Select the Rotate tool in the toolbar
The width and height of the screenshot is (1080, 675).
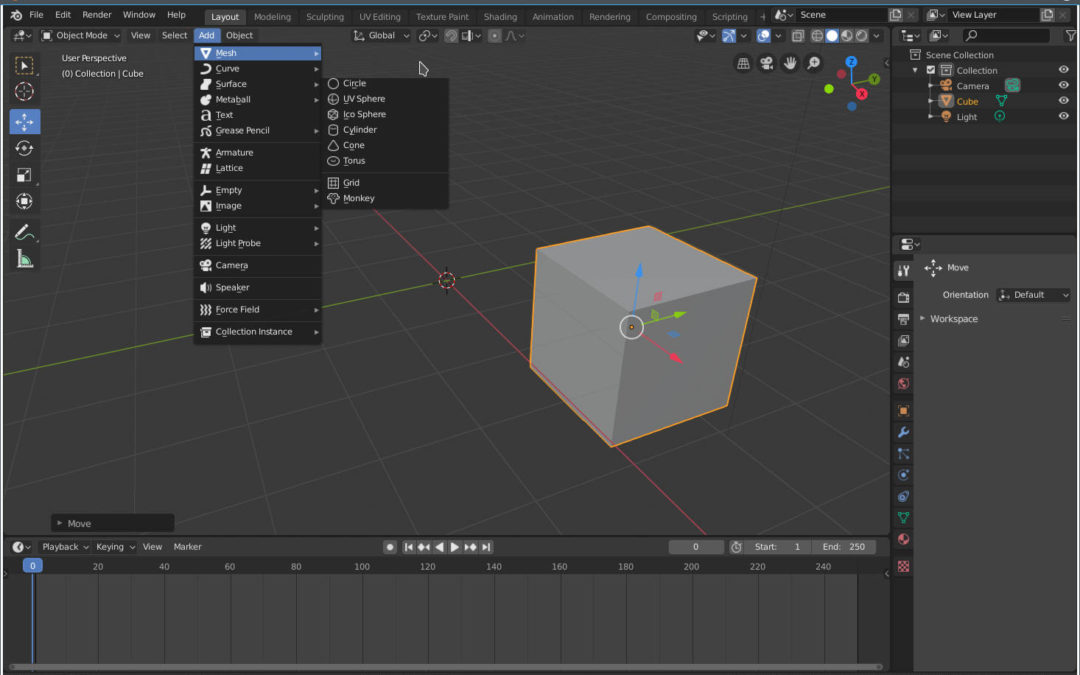[24, 148]
